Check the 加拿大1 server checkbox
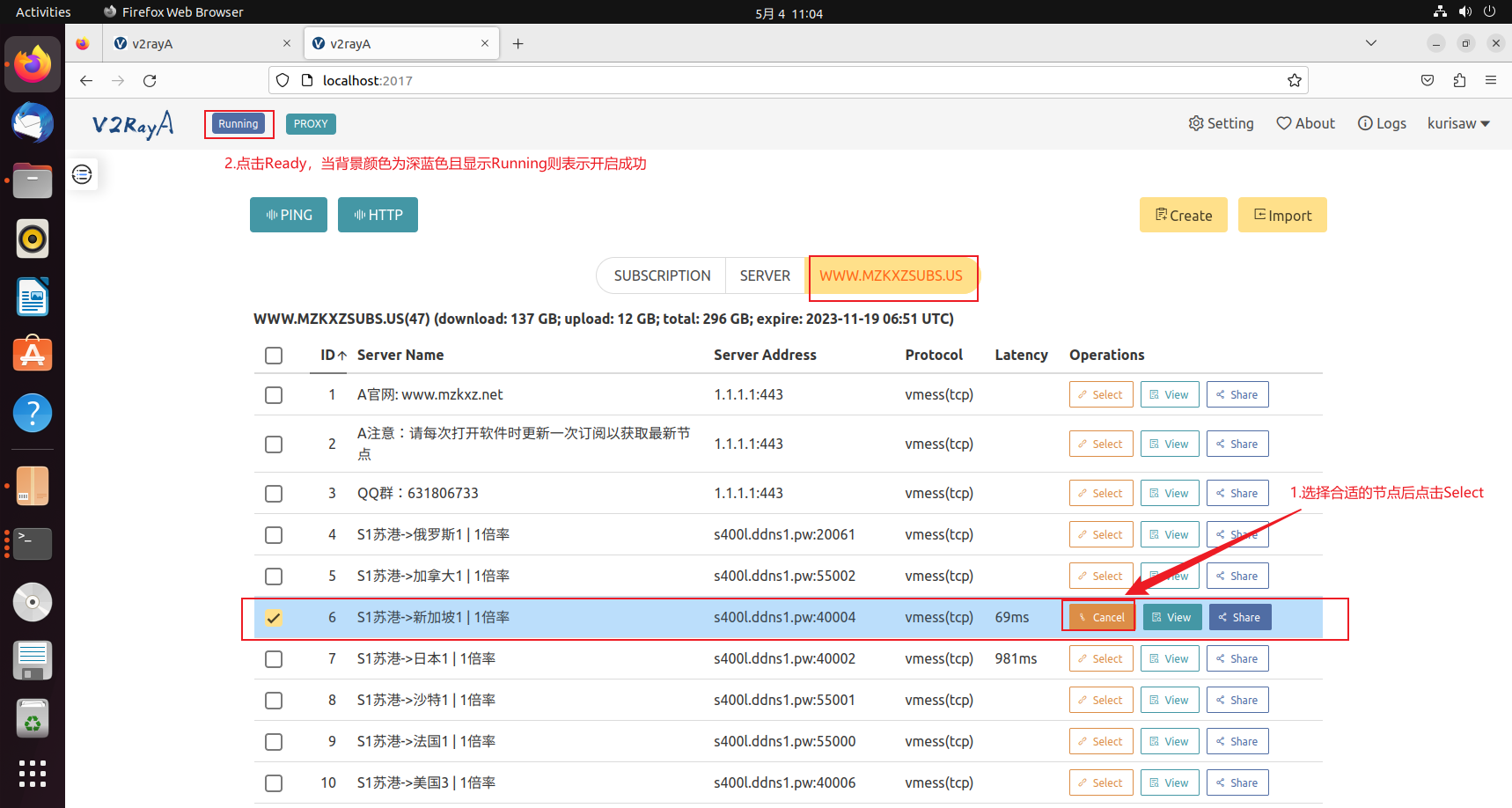1512x808 pixels. (x=274, y=577)
